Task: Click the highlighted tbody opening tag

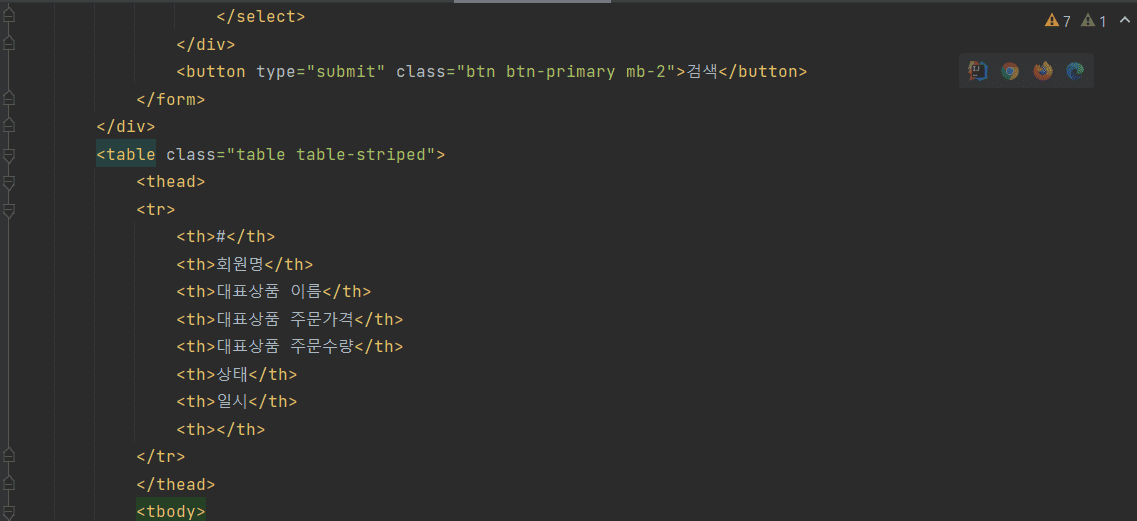Action: (x=171, y=512)
